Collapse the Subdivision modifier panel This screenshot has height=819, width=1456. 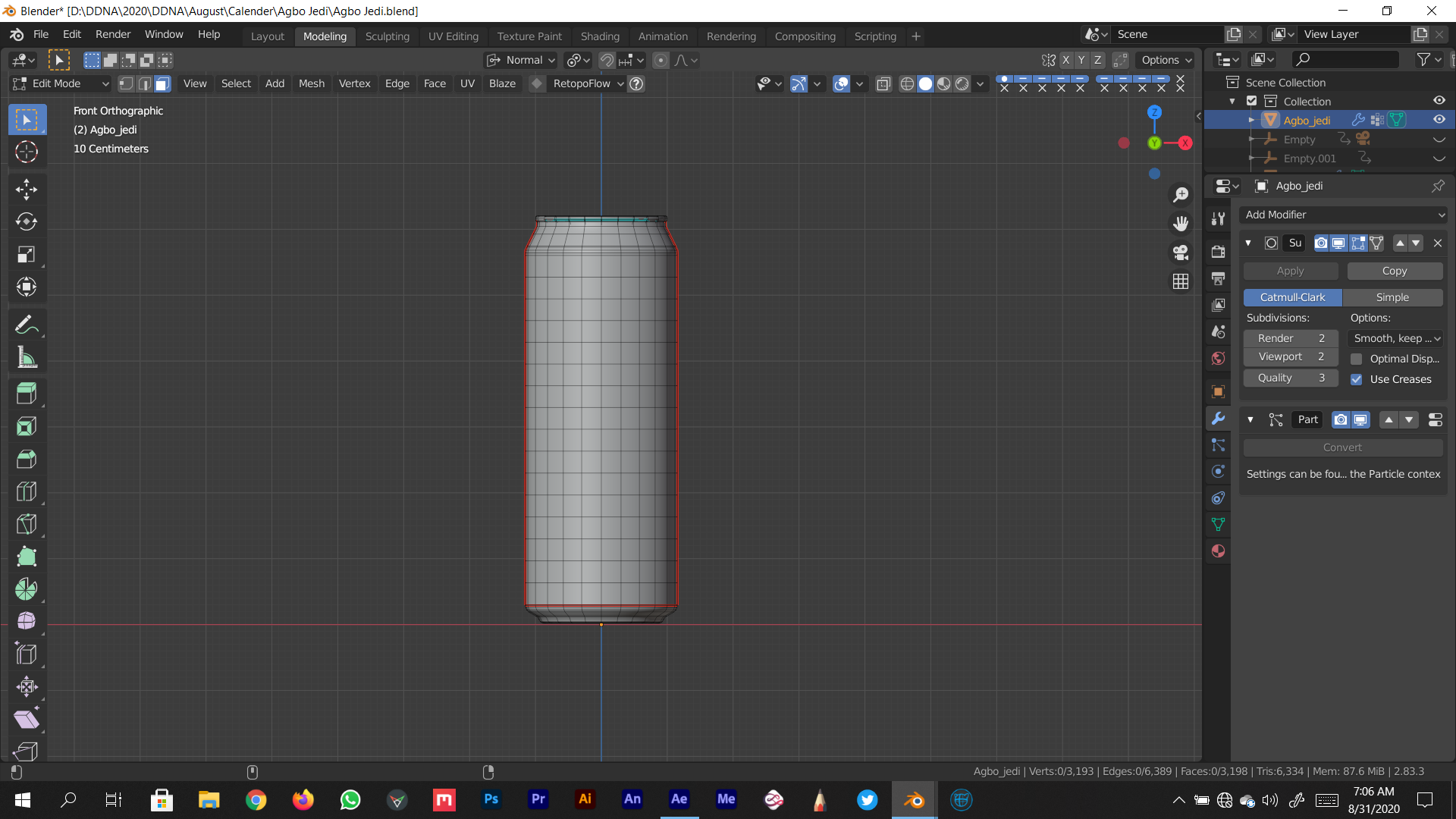tap(1248, 243)
